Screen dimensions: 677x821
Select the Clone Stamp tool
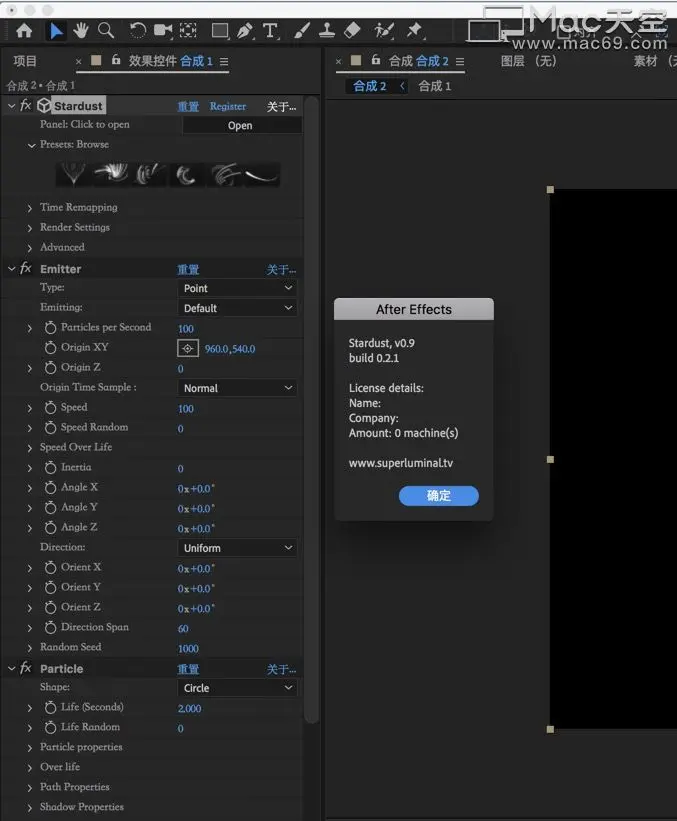click(327, 31)
